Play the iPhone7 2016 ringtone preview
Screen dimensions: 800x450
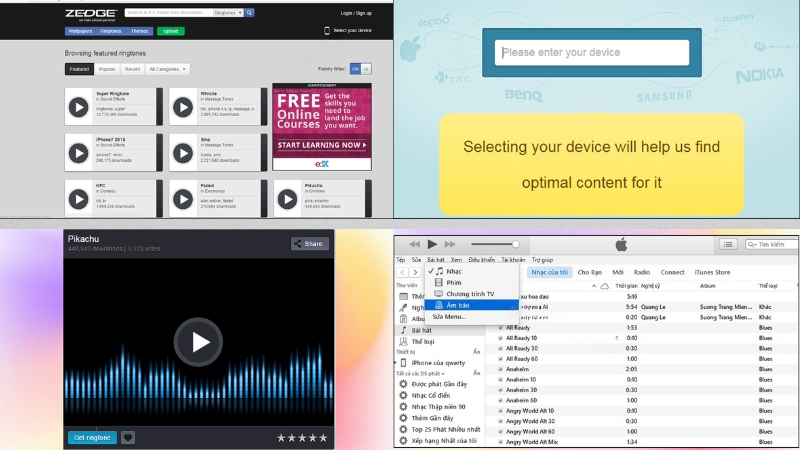tap(79, 153)
